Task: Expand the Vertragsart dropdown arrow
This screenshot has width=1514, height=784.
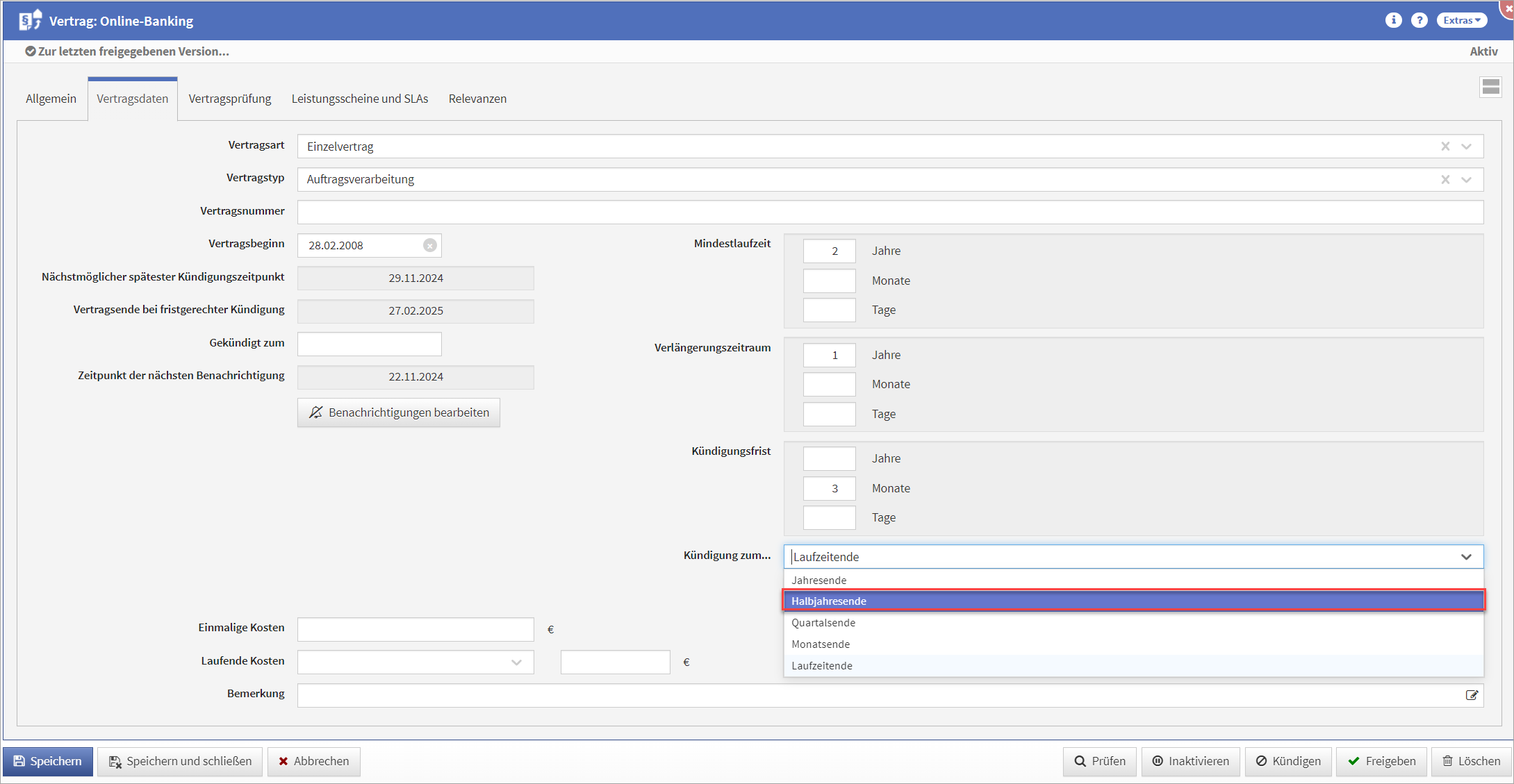Action: click(1467, 147)
